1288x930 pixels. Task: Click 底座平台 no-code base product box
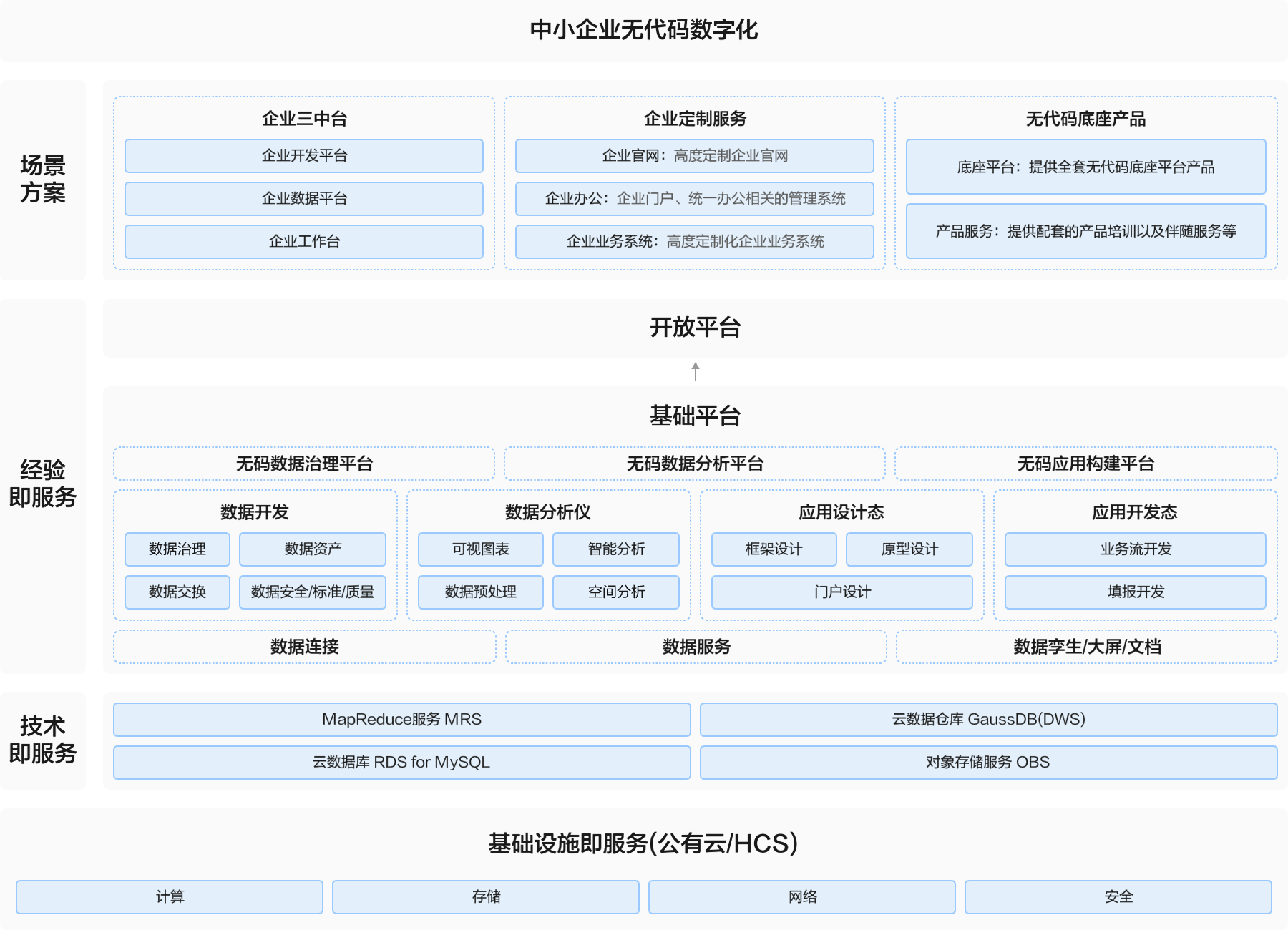point(1086,167)
